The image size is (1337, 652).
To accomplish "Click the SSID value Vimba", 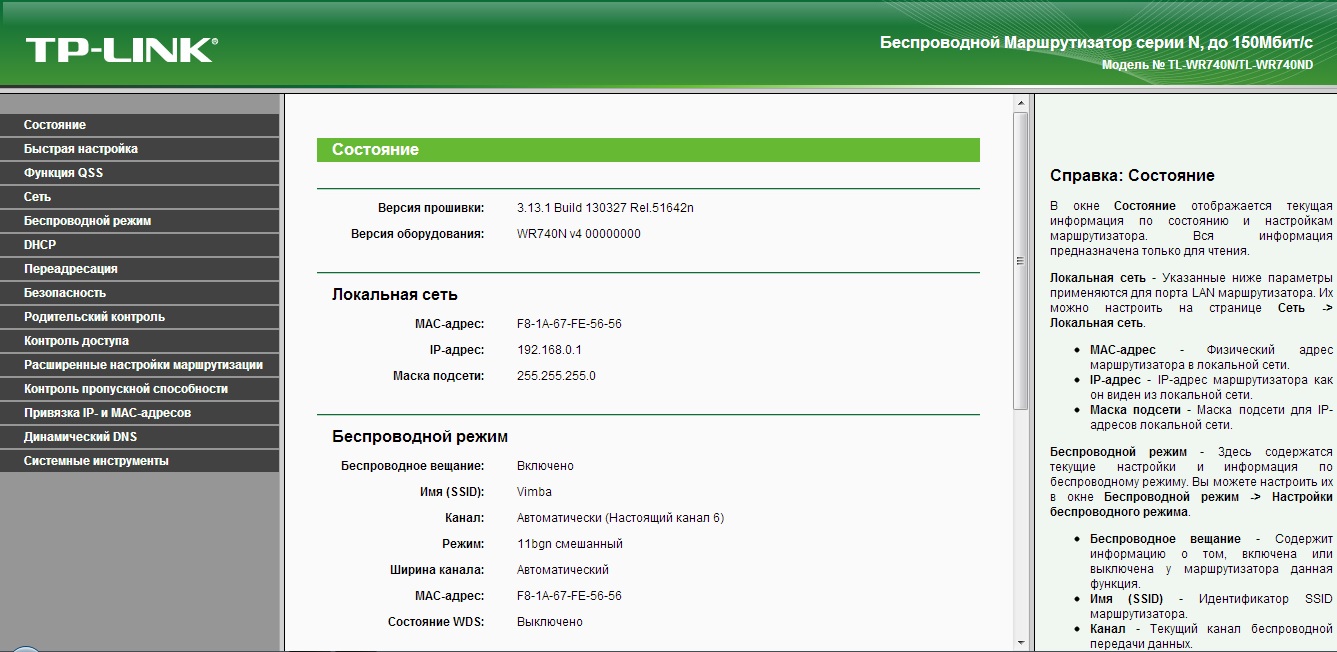I will pos(534,492).
